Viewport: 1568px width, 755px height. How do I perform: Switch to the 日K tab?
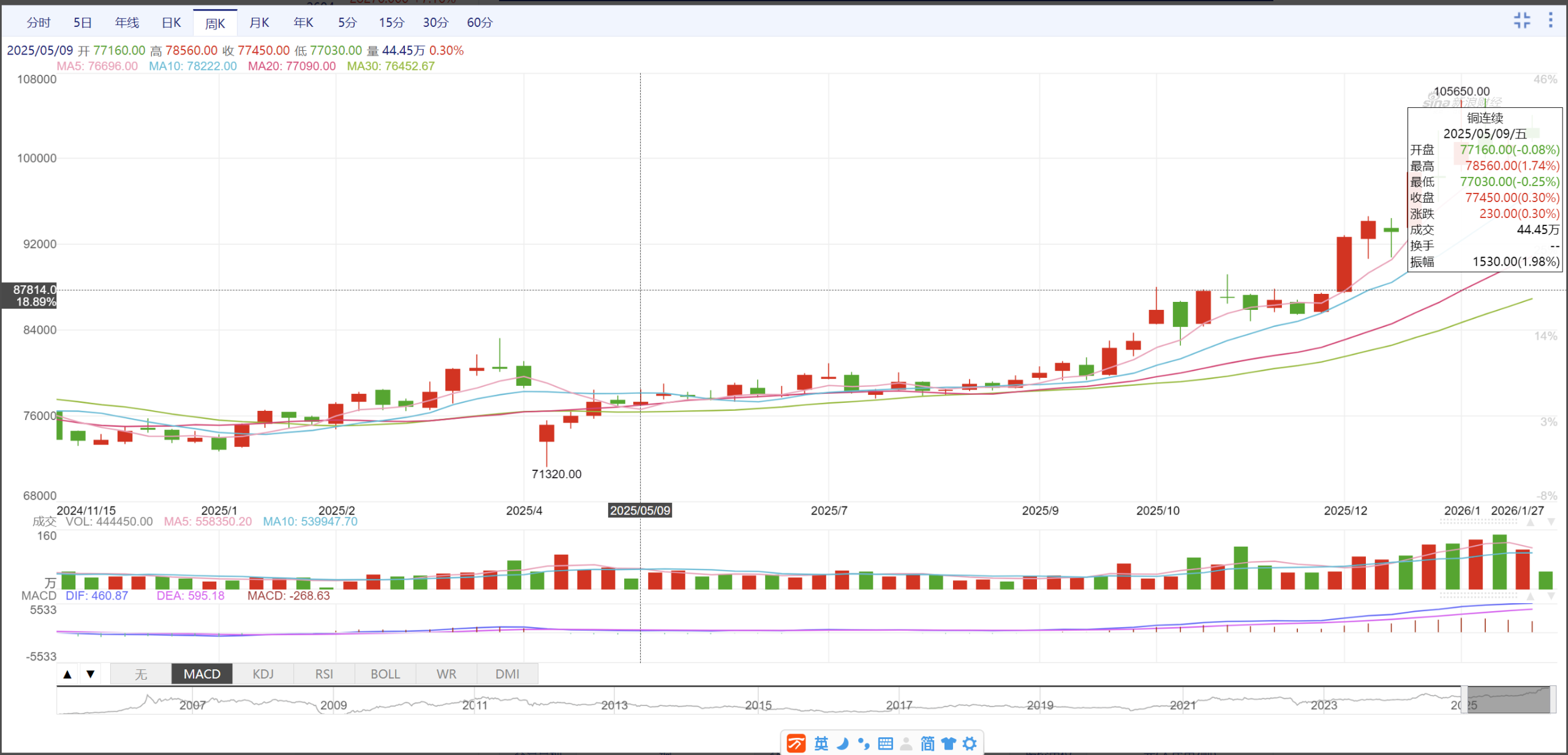171,23
